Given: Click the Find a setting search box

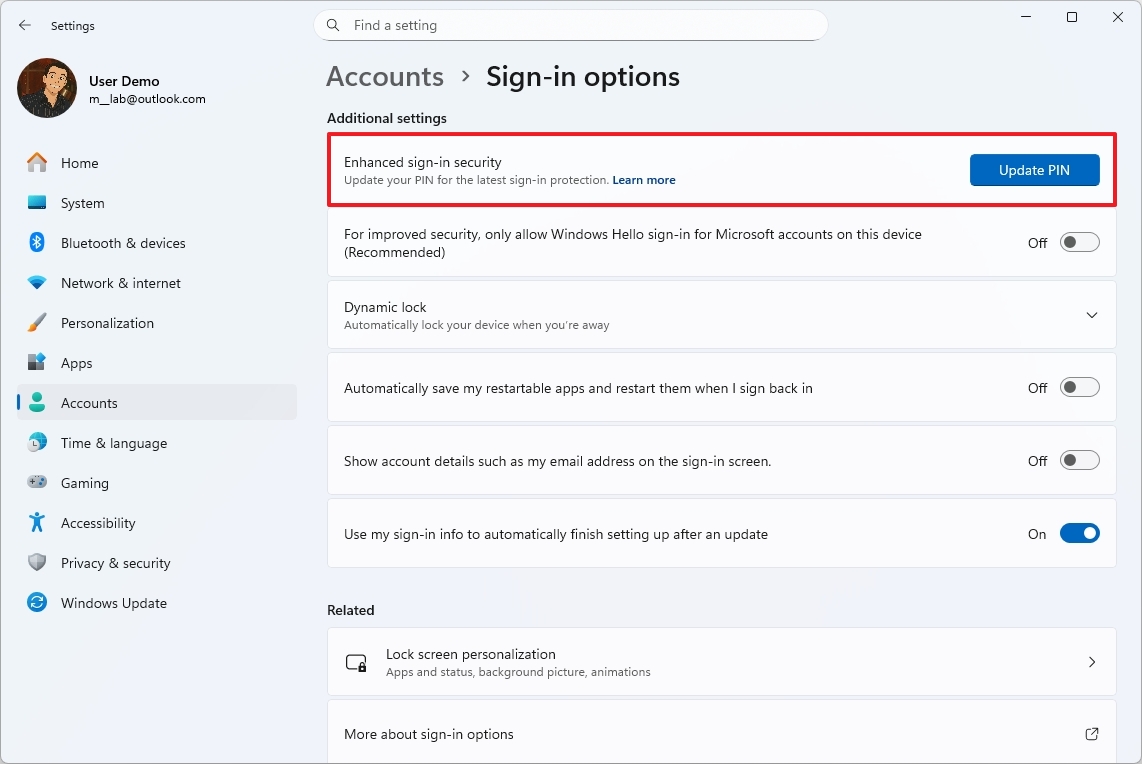Looking at the screenshot, I should [571, 25].
